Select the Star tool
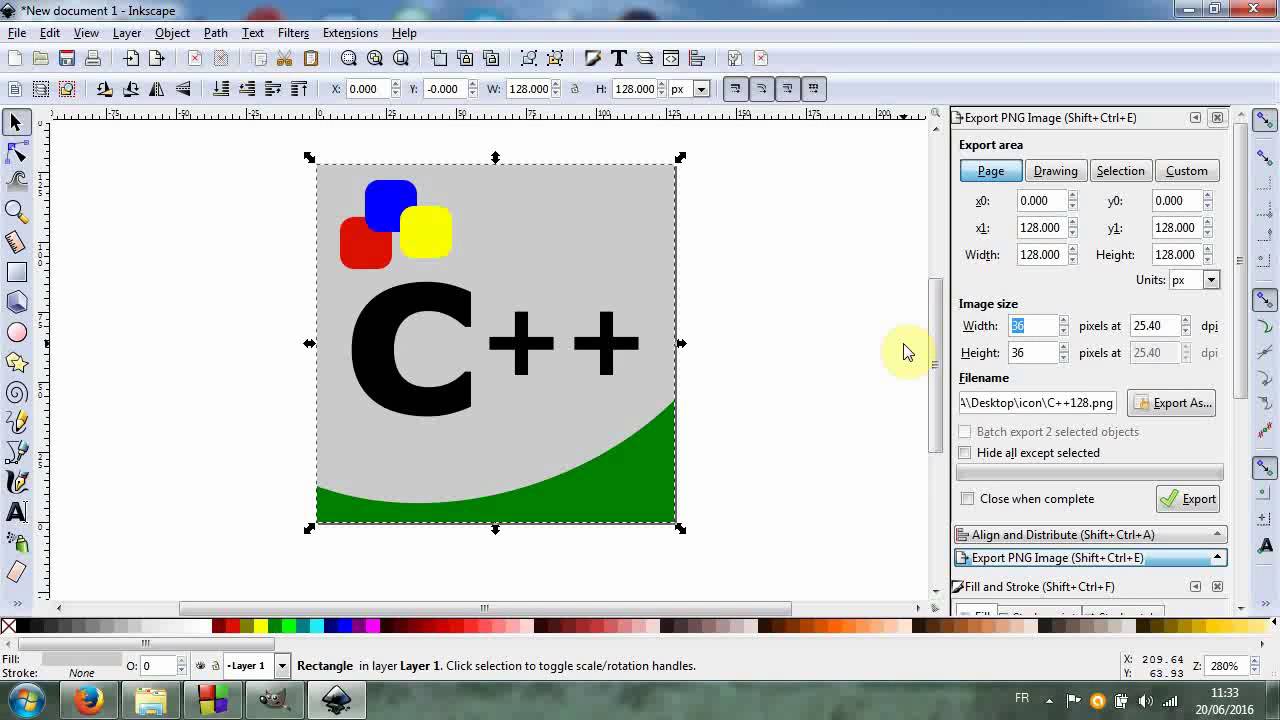This screenshot has width=1280, height=720. [x=16, y=361]
